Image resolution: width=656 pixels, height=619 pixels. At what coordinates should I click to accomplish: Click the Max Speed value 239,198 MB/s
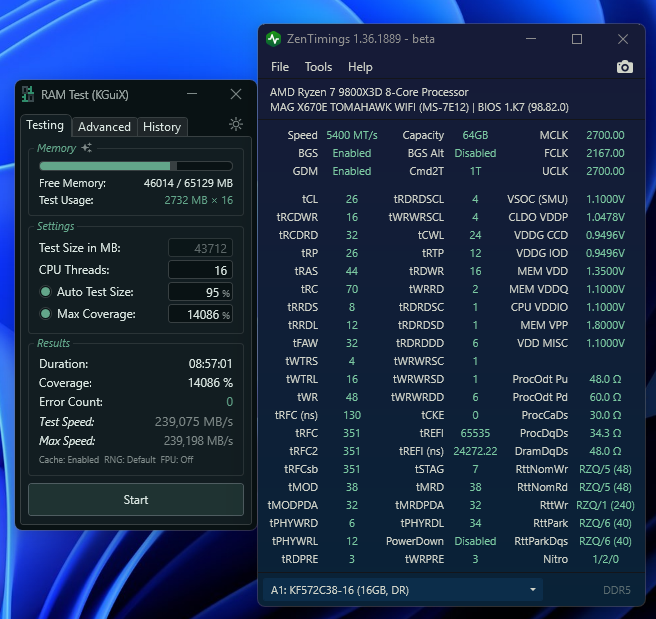198,440
